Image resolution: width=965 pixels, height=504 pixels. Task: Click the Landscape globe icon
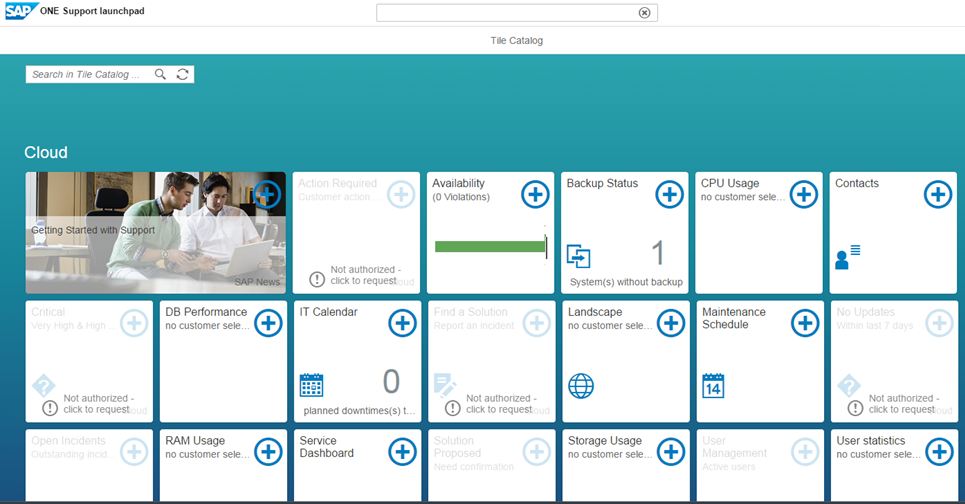[580, 385]
